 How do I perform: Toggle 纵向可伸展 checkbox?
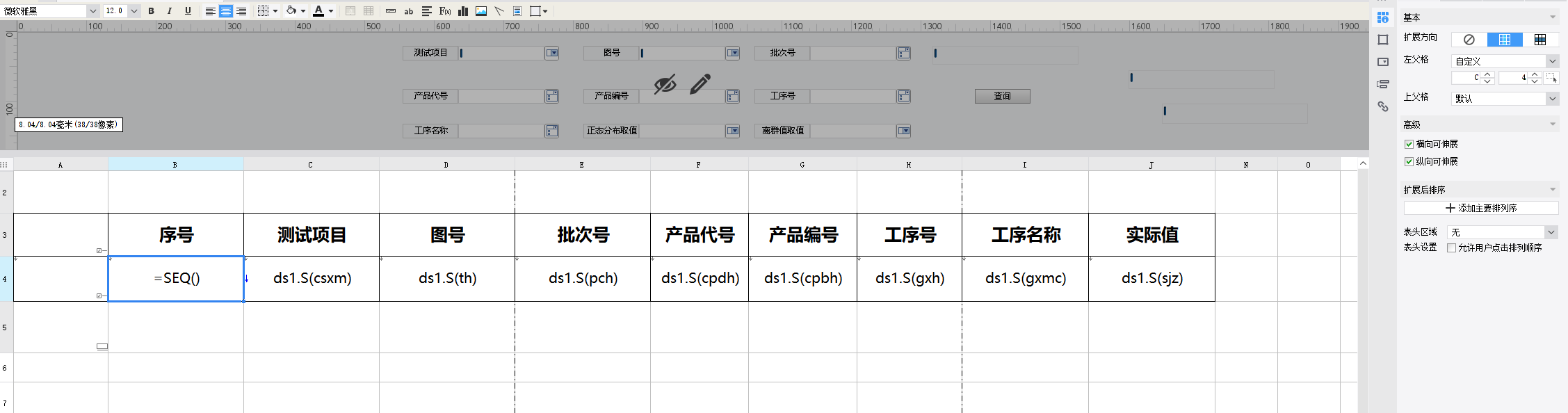tap(1409, 161)
